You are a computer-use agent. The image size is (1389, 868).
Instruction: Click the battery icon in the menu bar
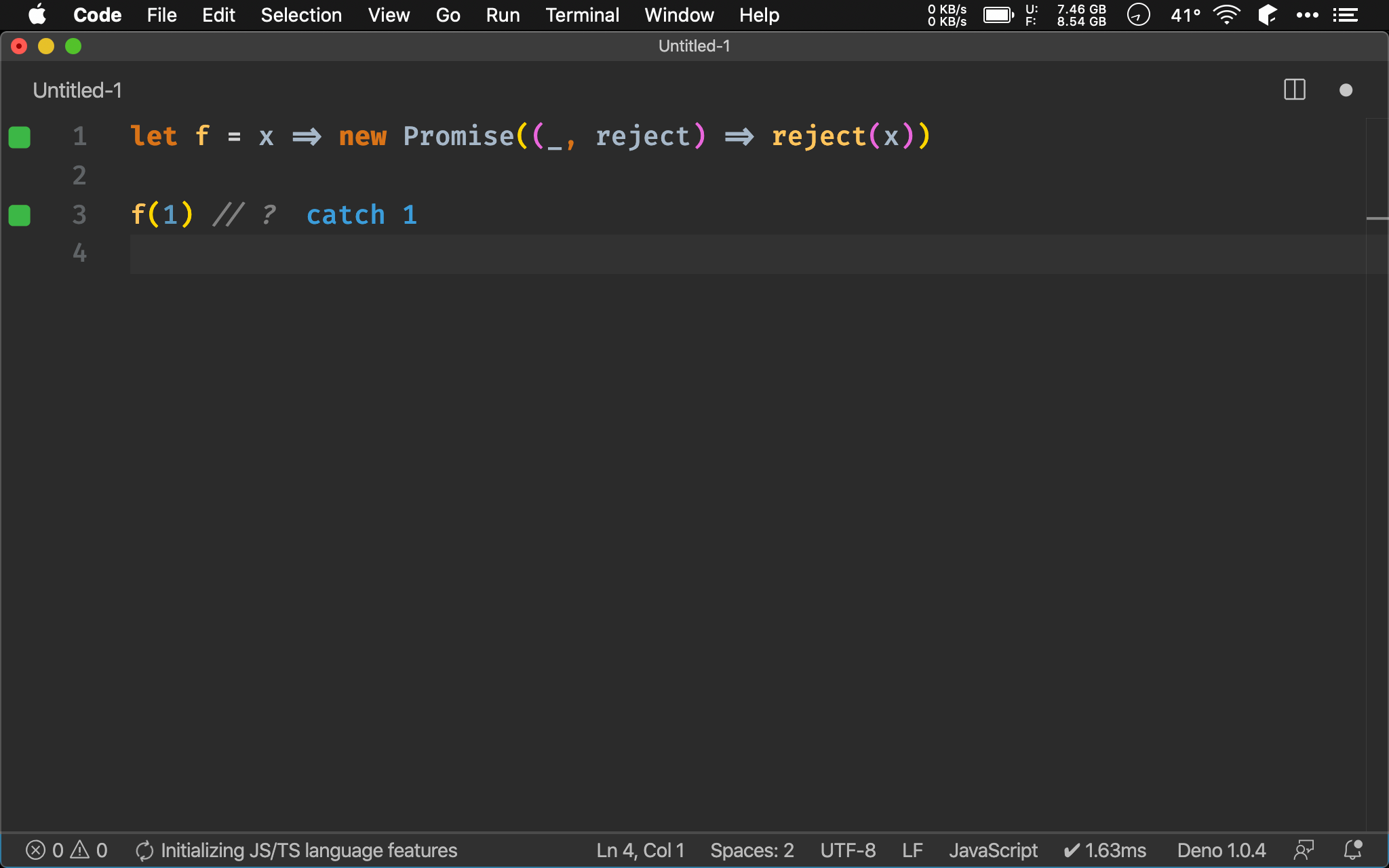(998, 15)
